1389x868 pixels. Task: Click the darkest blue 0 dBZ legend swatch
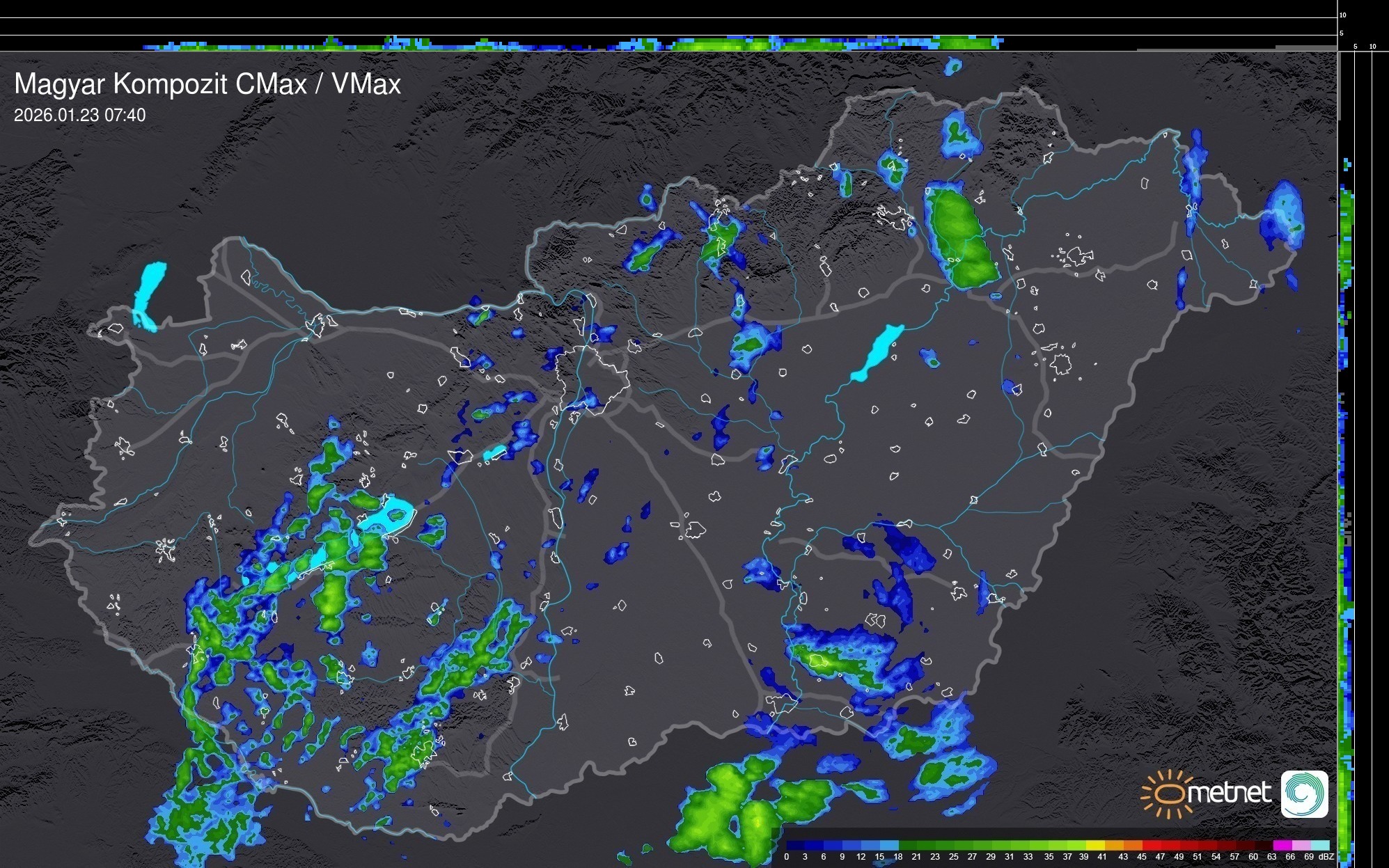click(795, 845)
